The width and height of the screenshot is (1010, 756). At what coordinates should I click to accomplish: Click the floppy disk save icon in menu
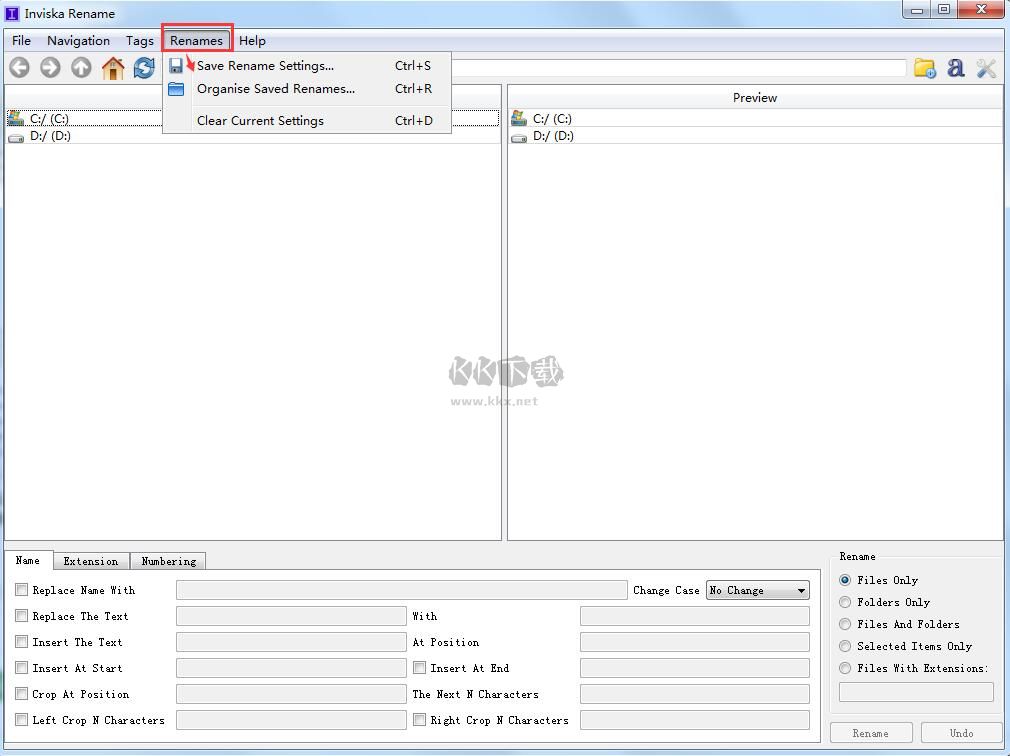pos(176,65)
